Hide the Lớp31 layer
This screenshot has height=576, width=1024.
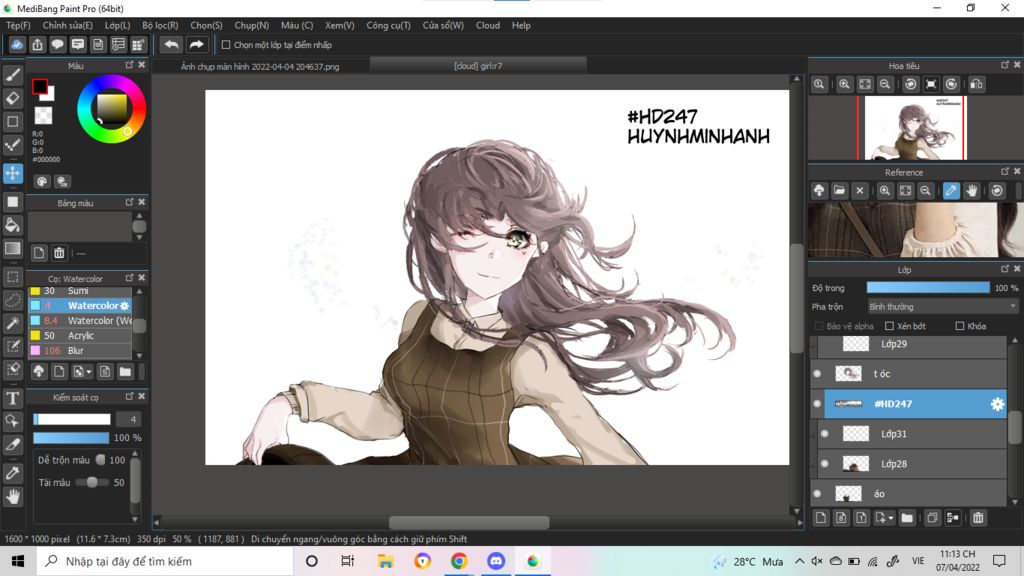pos(825,434)
